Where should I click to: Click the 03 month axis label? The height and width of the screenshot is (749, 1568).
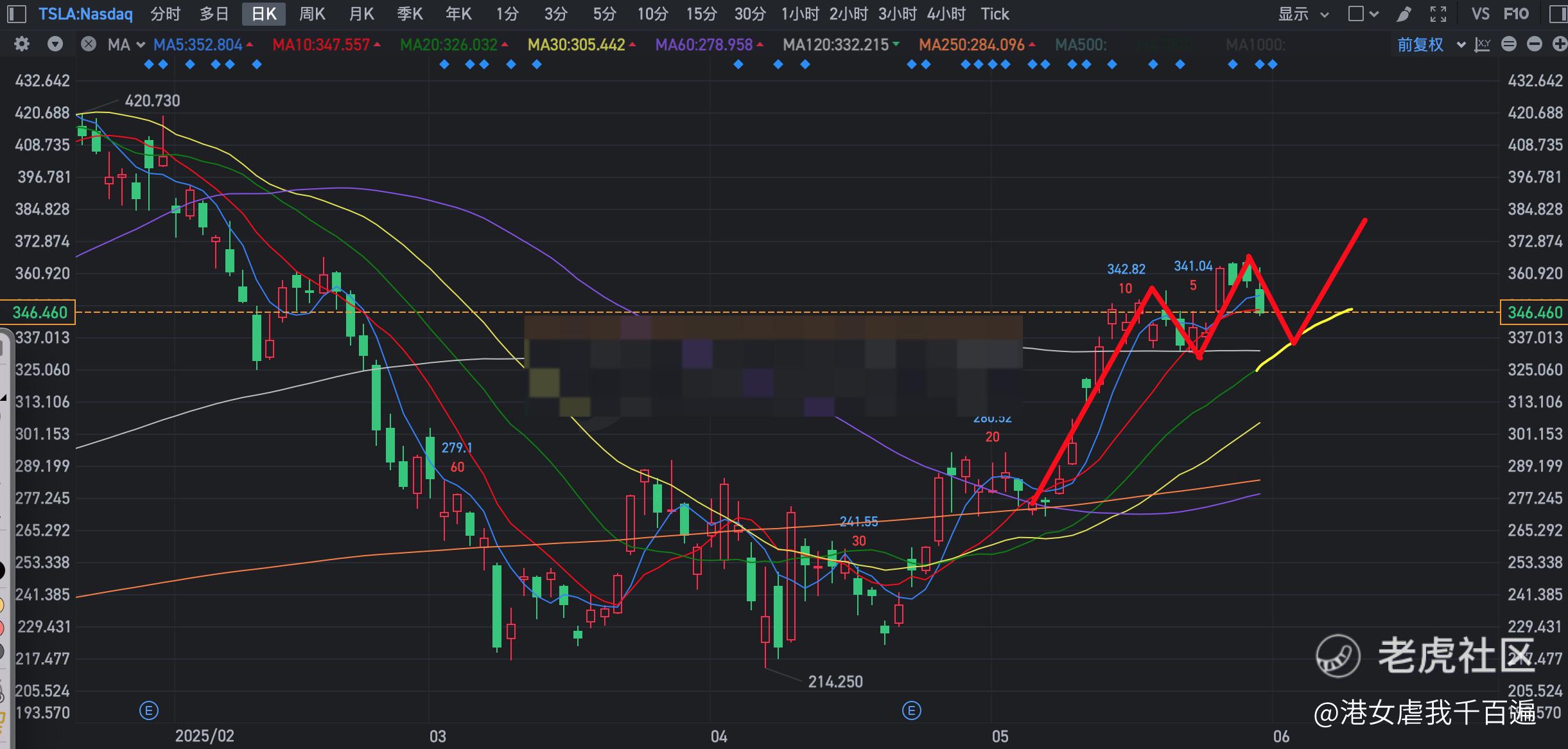click(438, 736)
